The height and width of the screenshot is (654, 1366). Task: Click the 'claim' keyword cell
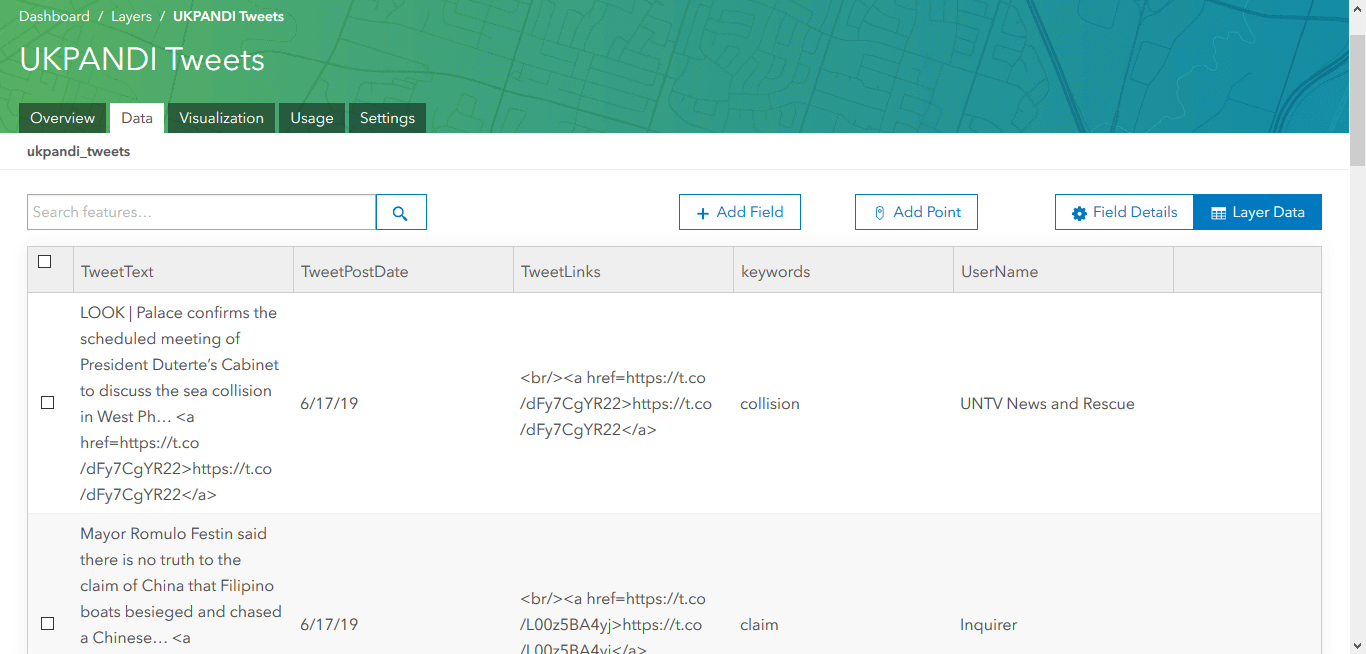759,625
